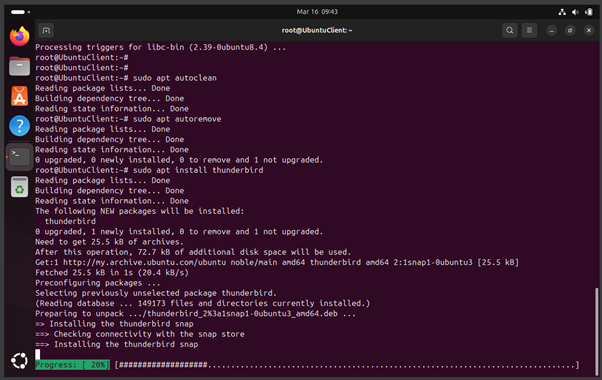Click 'Need to get 25.5 kB' line
Screen dimensions: 602x380
tap(109, 242)
